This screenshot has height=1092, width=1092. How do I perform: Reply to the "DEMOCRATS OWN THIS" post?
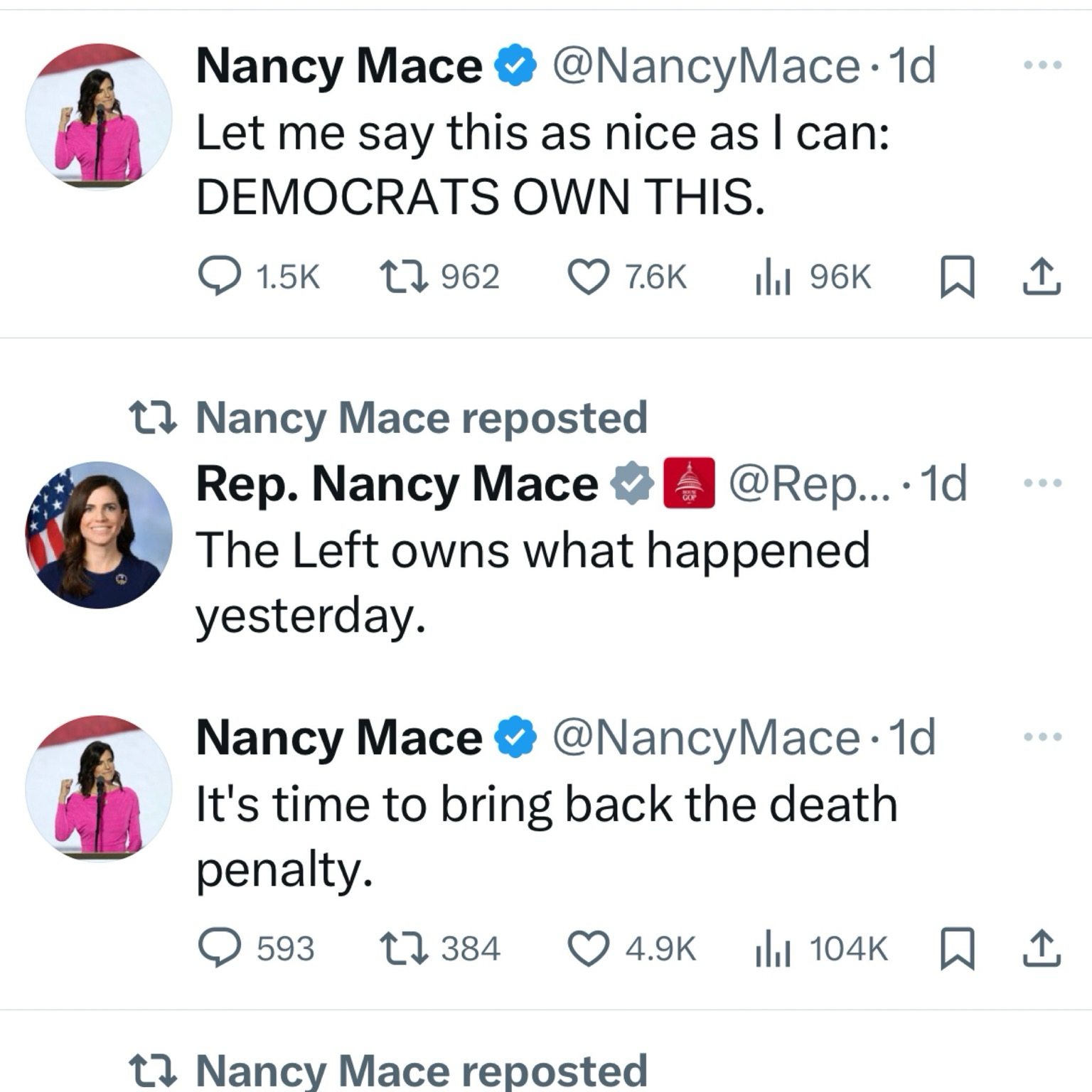click(219, 276)
